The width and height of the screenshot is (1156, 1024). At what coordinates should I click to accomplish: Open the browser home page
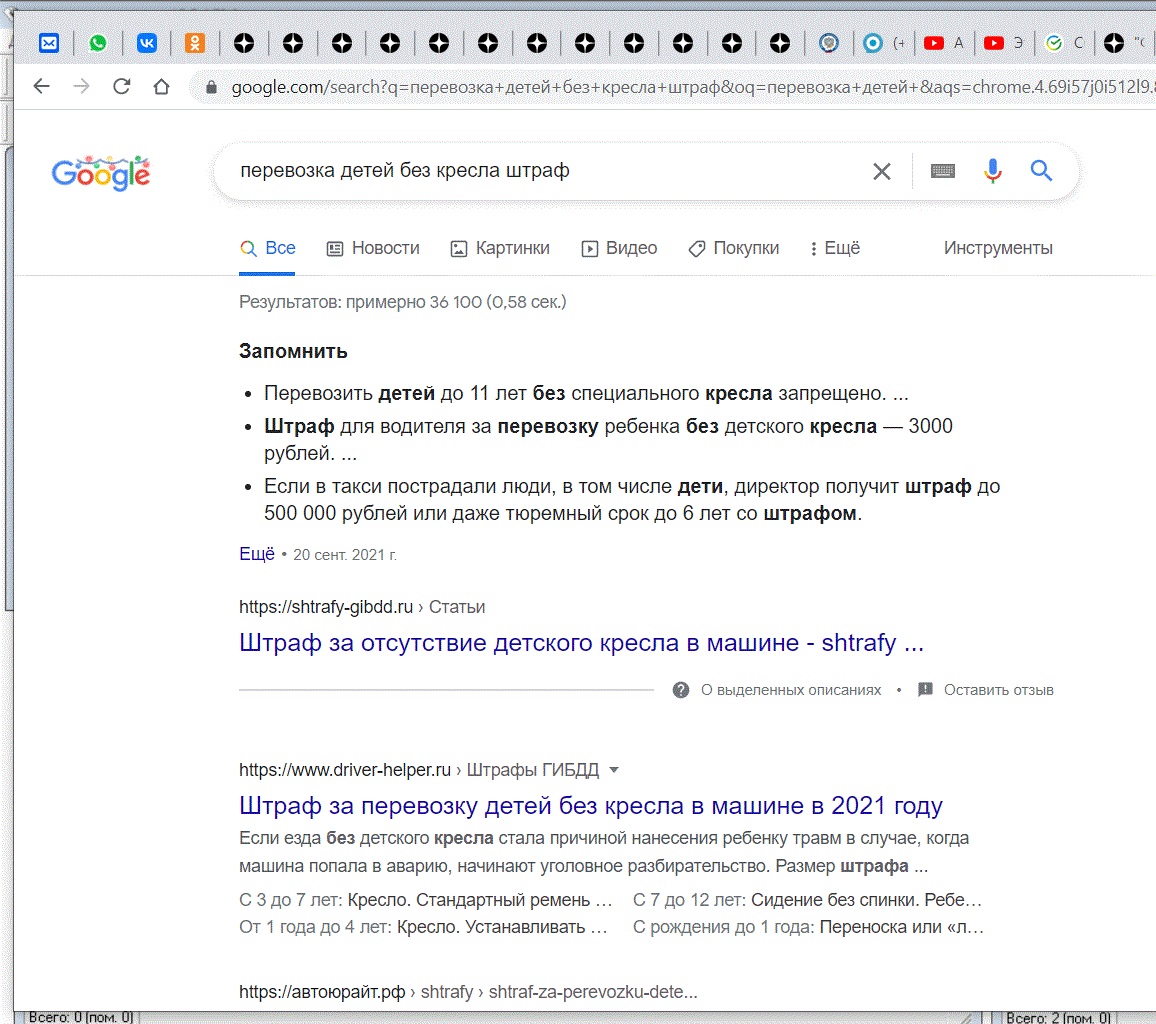coord(161,86)
